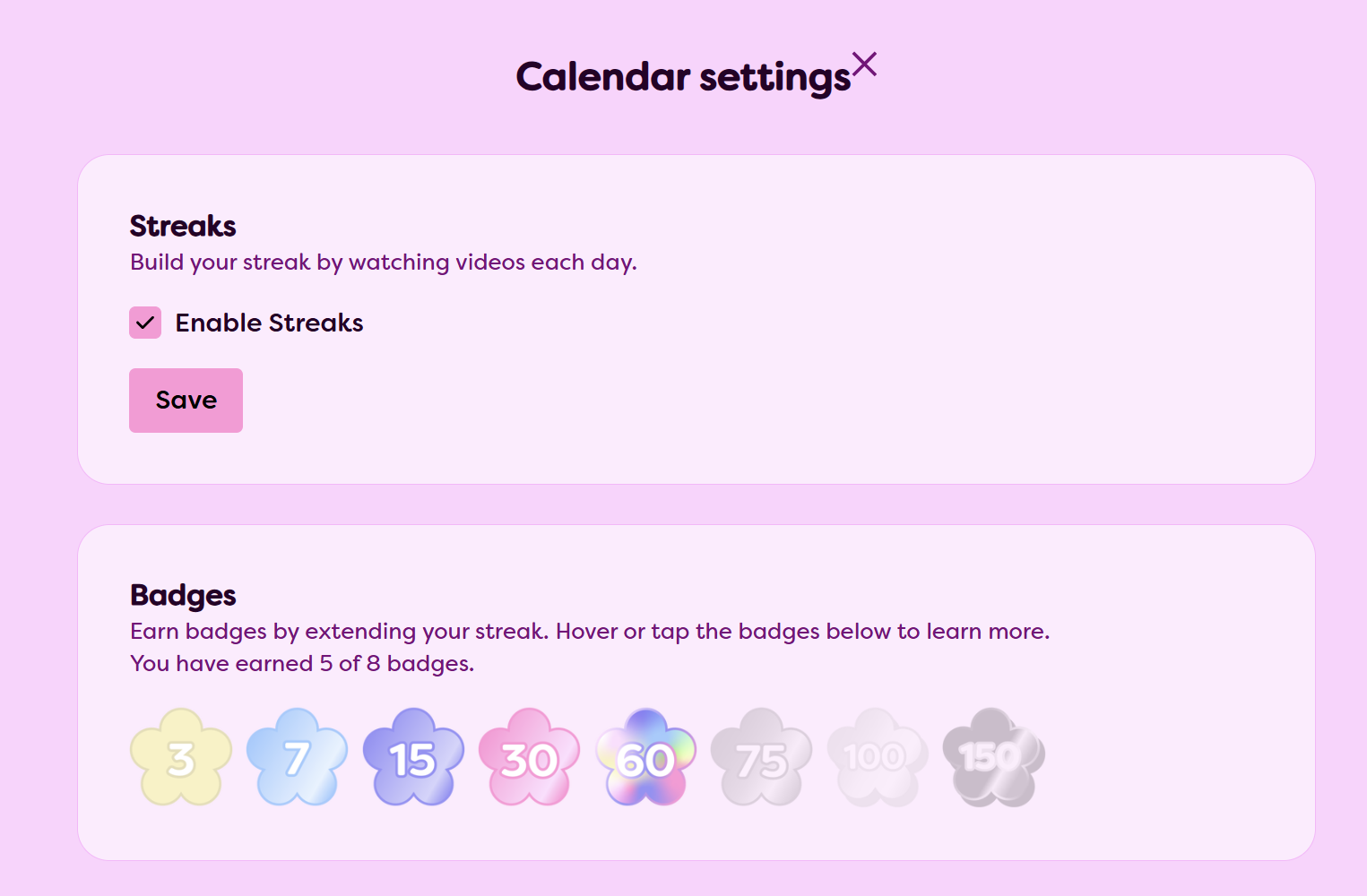The height and width of the screenshot is (896, 1367).
Task: Click the 'earned 5 of 8 badges' text
Action: [302, 664]
